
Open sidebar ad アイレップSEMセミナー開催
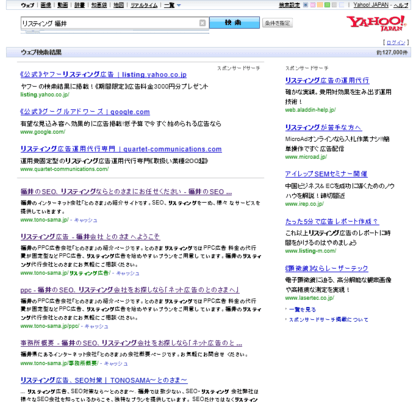[x=326, y=174]
